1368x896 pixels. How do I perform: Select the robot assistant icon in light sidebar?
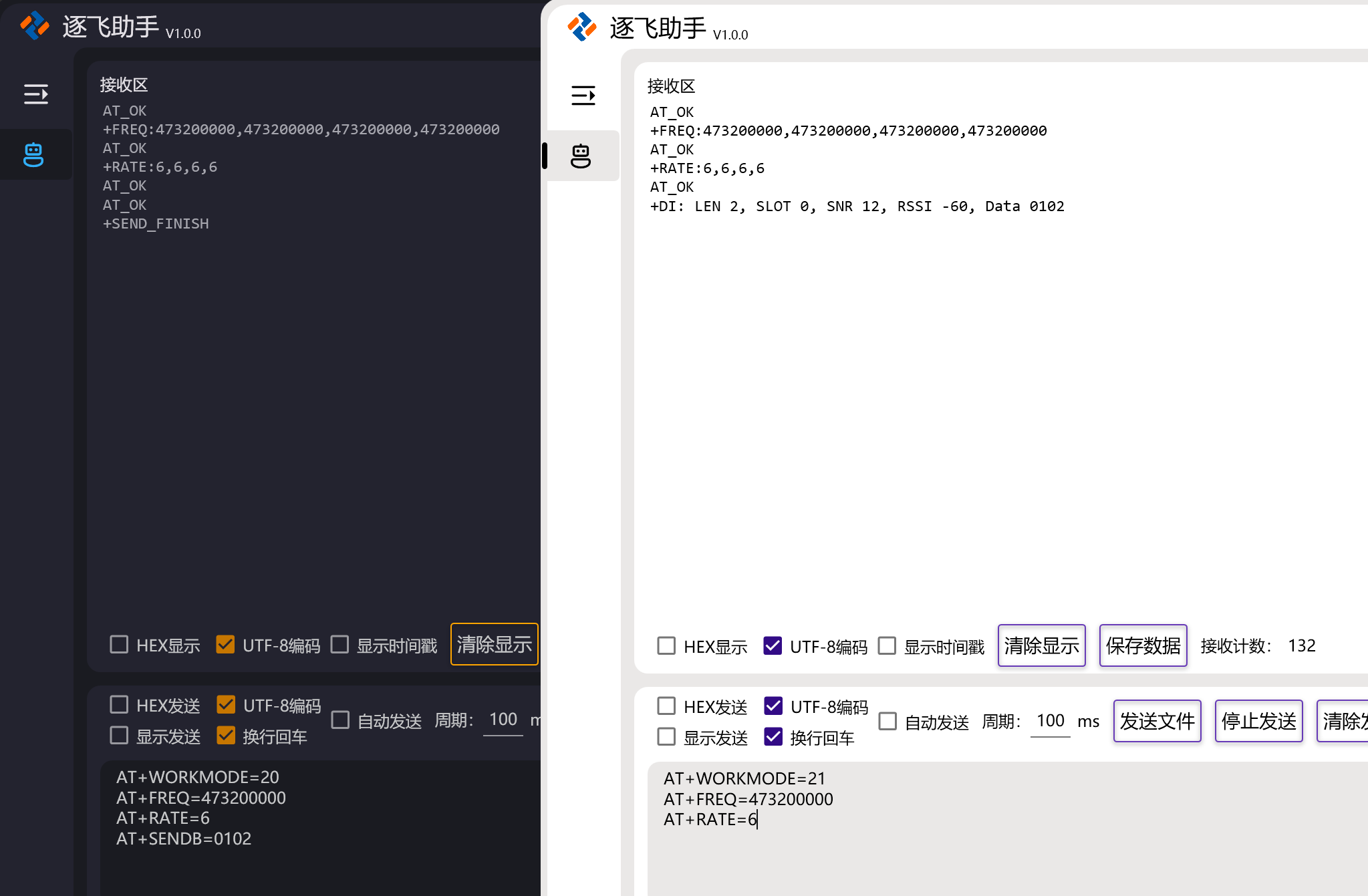(581, 156)
